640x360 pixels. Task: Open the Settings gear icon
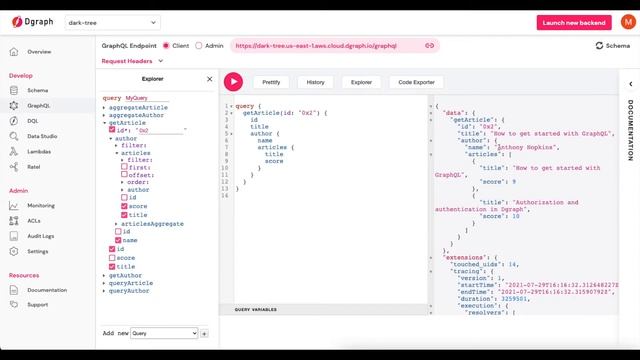[14, 251]
